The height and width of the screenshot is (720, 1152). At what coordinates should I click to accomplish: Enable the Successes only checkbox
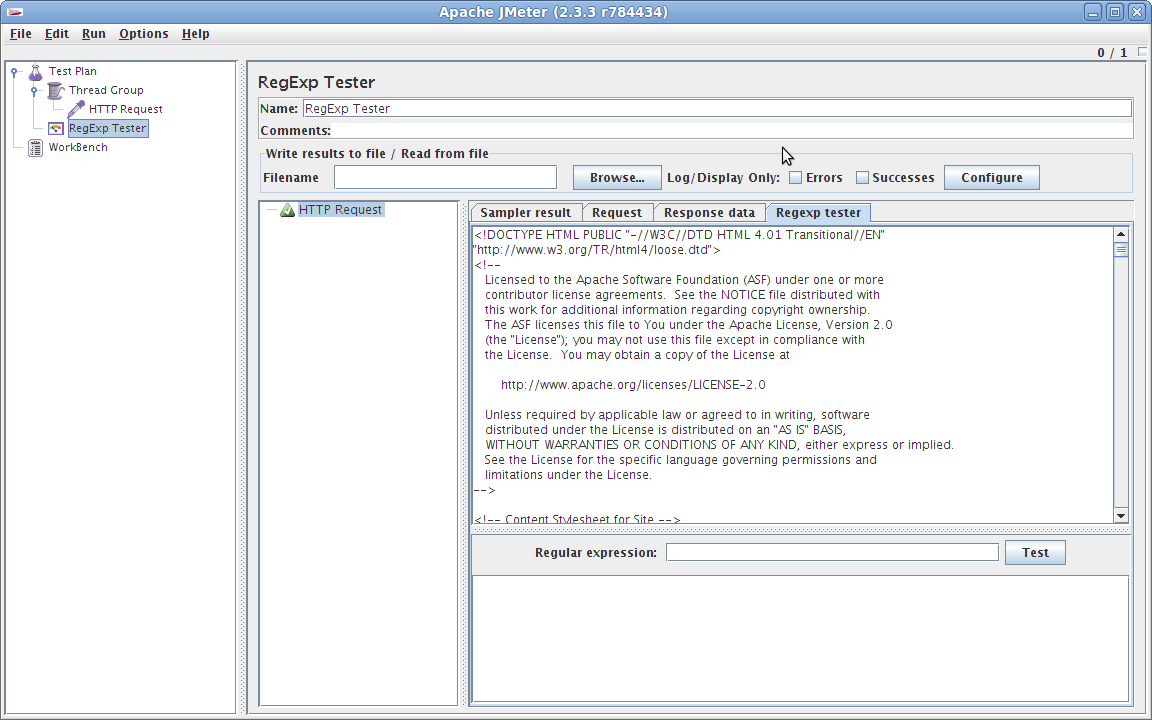coord(863,178)
